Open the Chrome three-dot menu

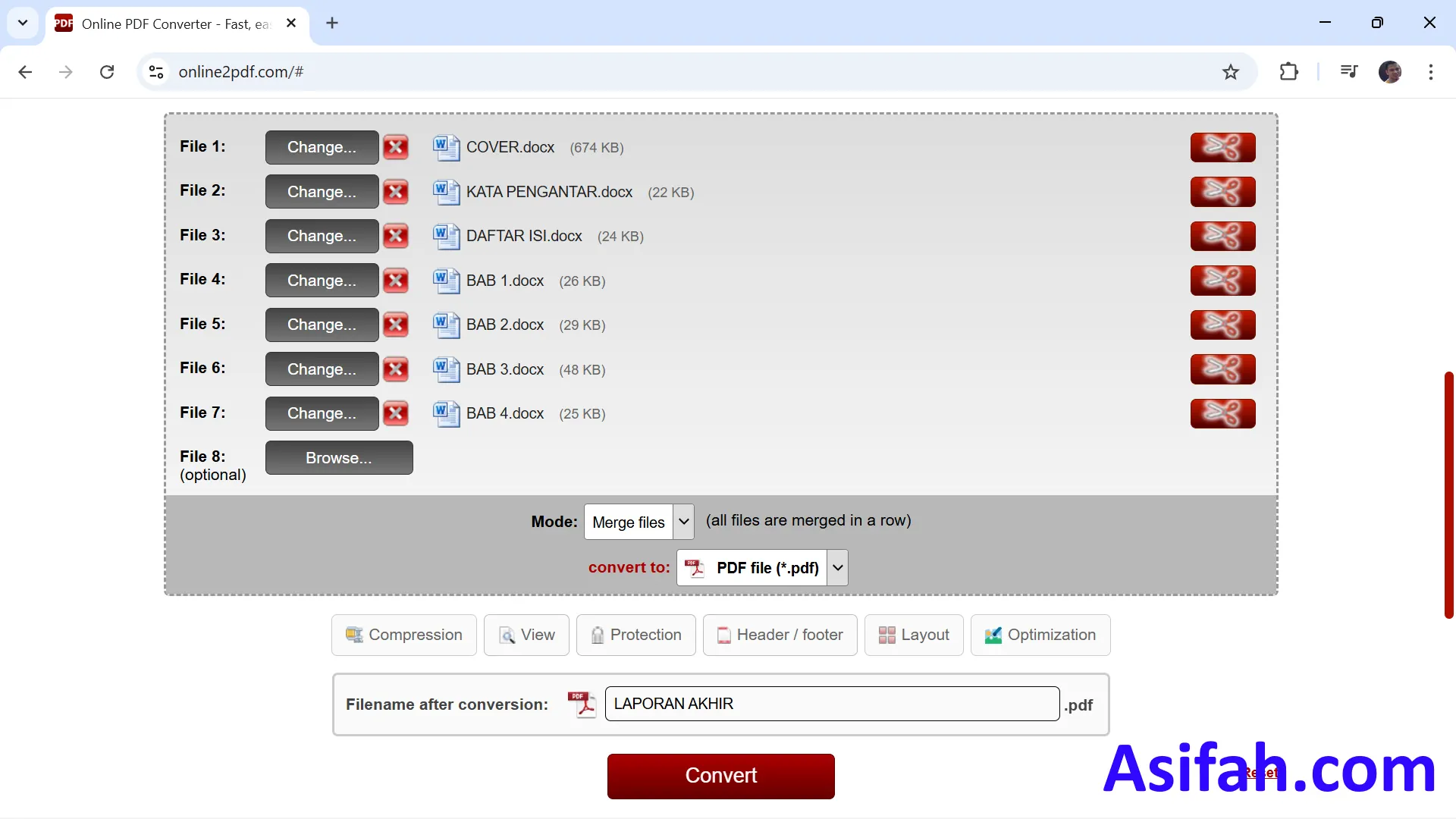click(1430, 72)
